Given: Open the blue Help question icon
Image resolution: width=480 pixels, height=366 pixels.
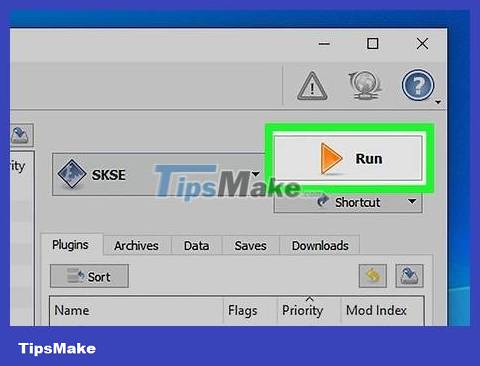Looking at the screenshot, I should (418, 85).
